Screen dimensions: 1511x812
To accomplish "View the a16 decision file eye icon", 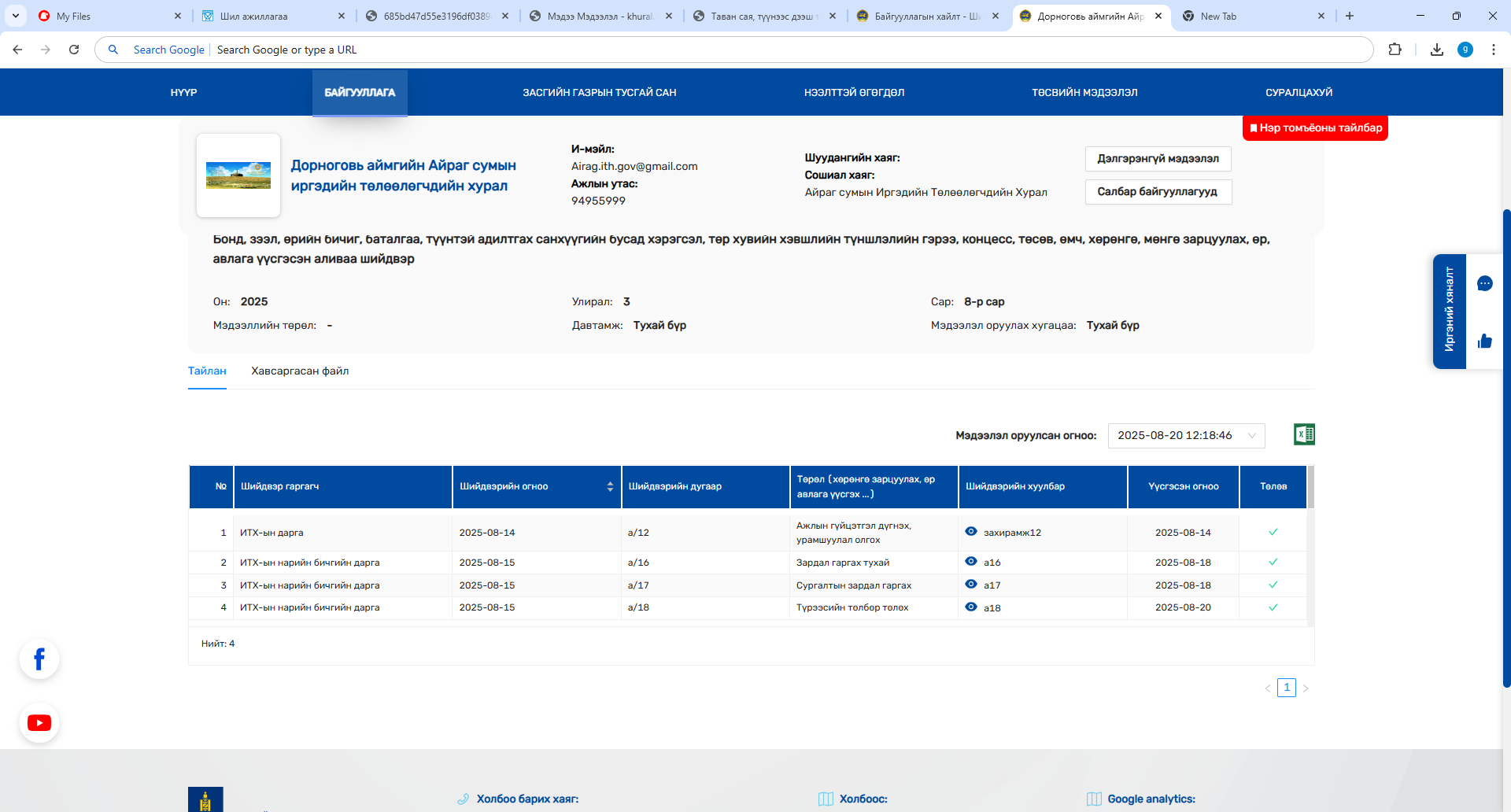I will 971,562.
